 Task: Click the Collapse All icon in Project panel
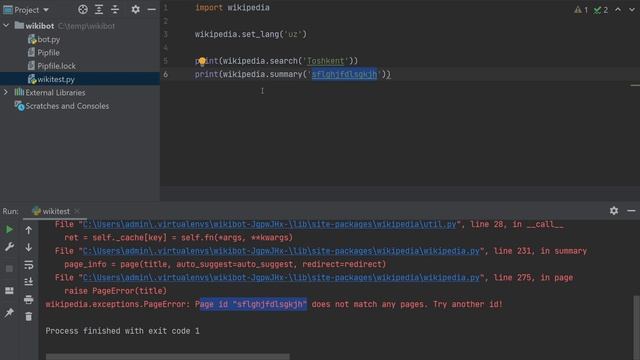coord(115,9)
